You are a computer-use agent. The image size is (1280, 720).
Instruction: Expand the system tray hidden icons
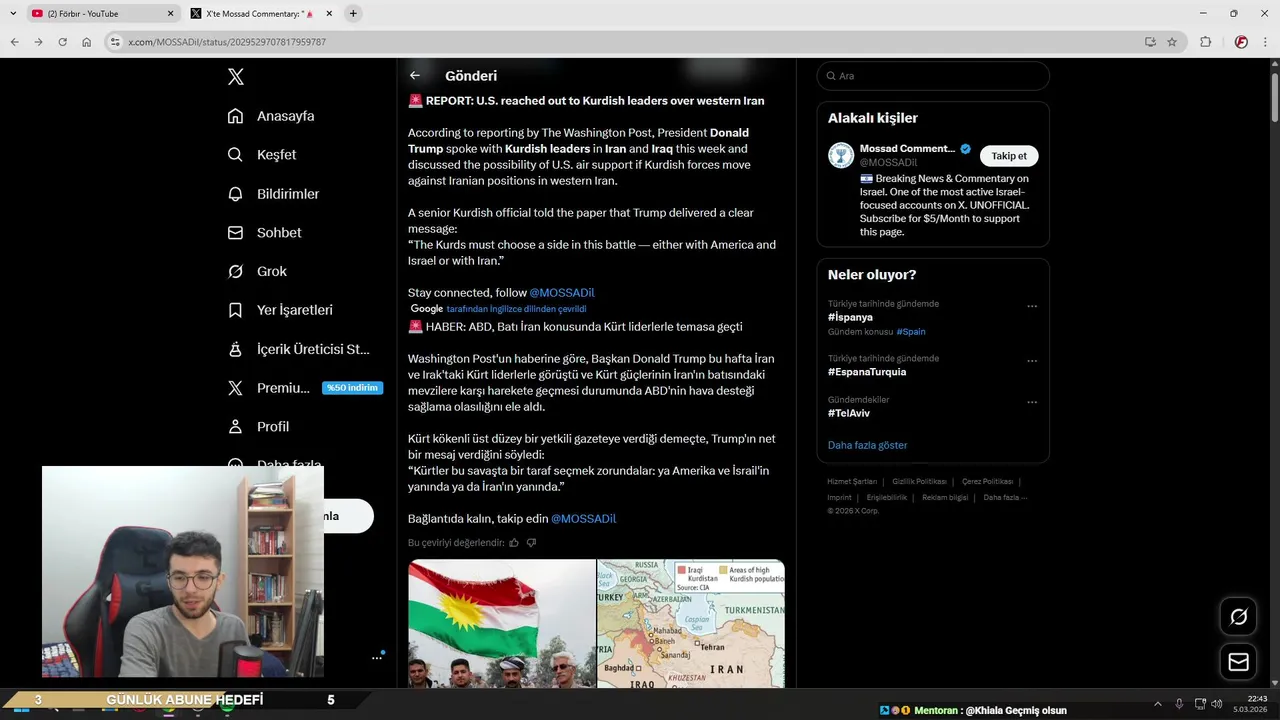(1158, 704)
